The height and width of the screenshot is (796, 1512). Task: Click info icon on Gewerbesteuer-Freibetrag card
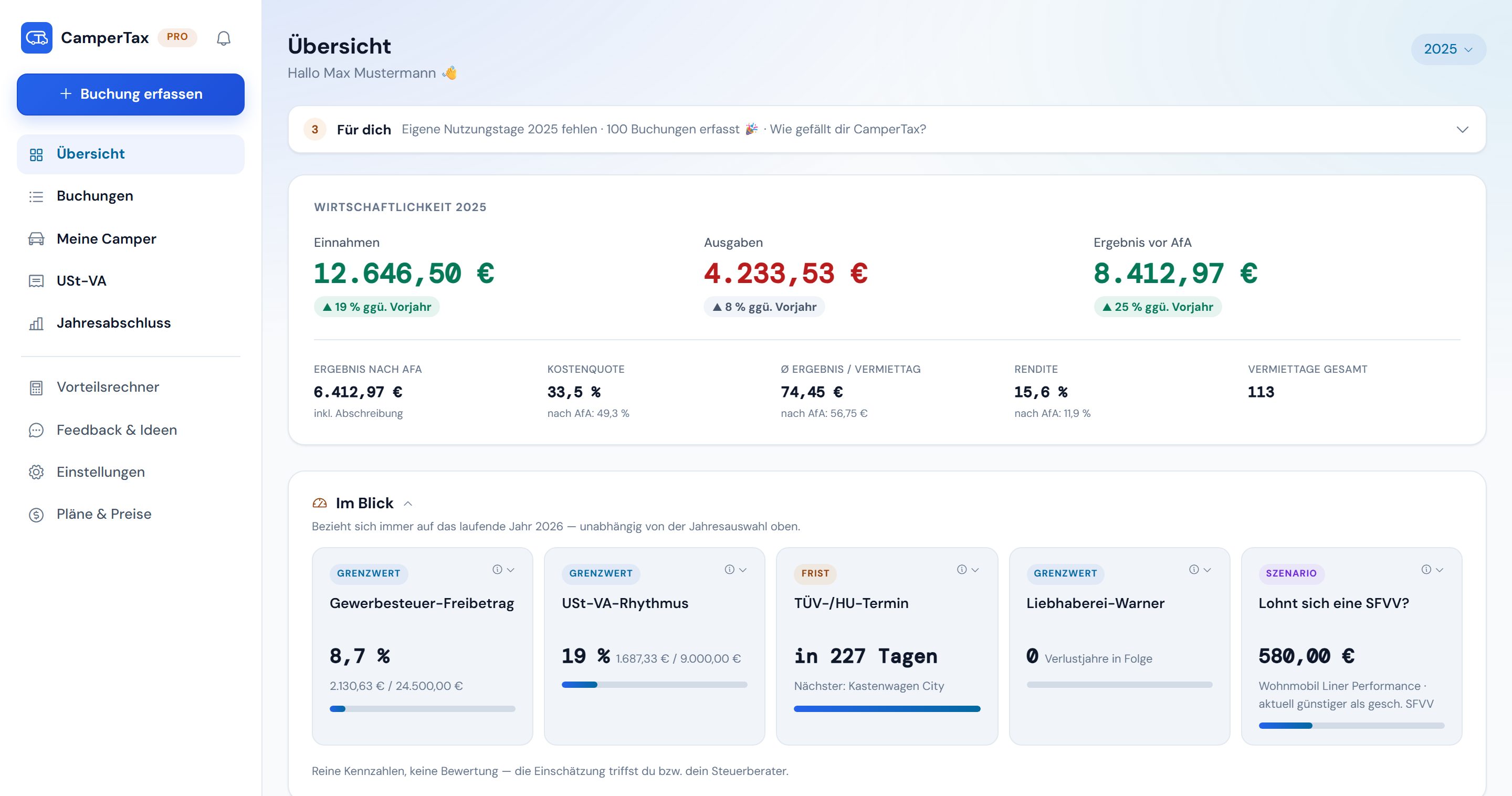coord(497,569)
